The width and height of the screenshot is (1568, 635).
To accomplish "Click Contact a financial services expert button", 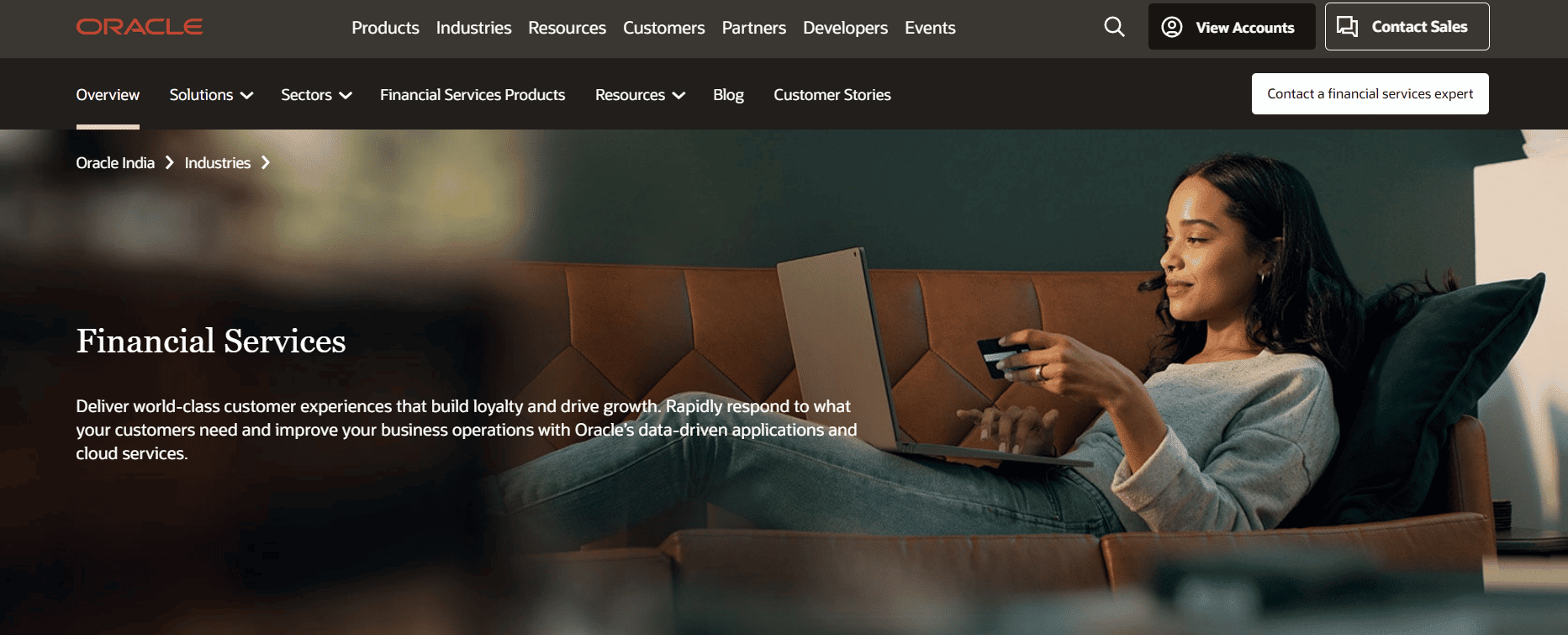I will click(x=1370, y=93).
